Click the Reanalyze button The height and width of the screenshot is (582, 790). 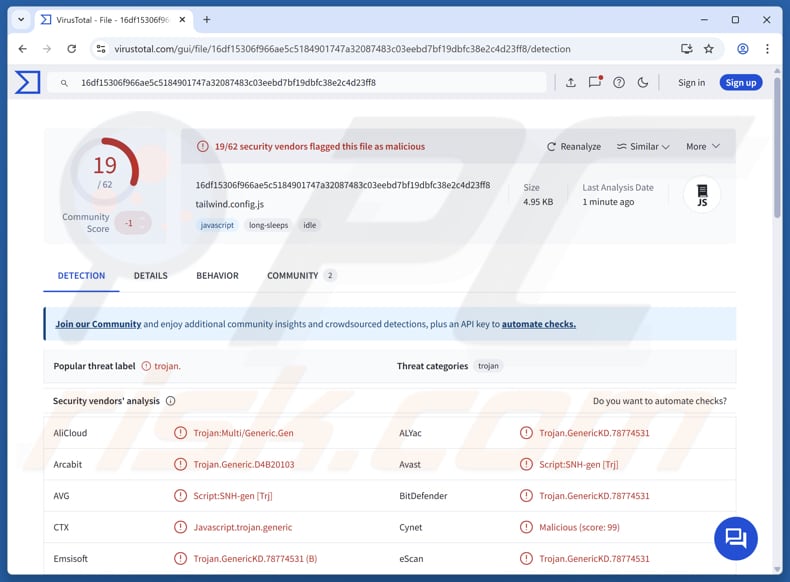click(574, 147)
